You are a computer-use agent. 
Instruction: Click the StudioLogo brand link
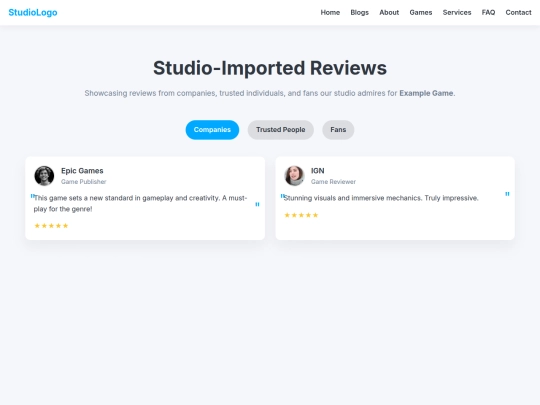tap(33, 12)
